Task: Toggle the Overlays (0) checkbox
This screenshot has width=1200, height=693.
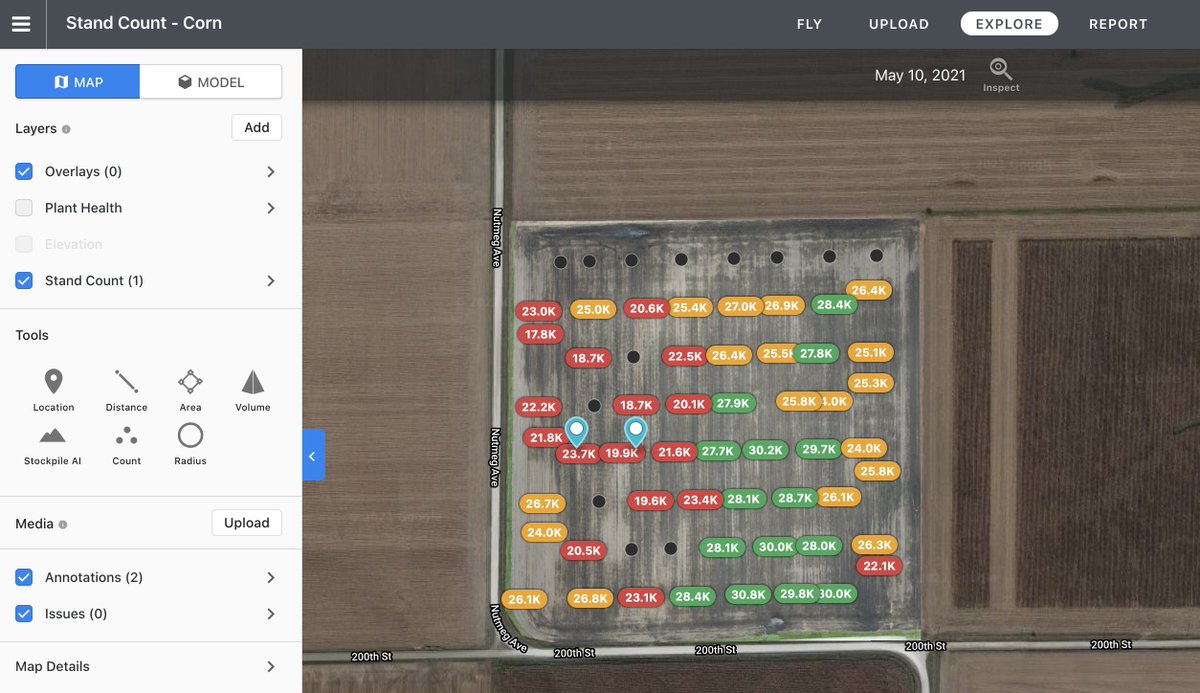Action: click(24, 172)
